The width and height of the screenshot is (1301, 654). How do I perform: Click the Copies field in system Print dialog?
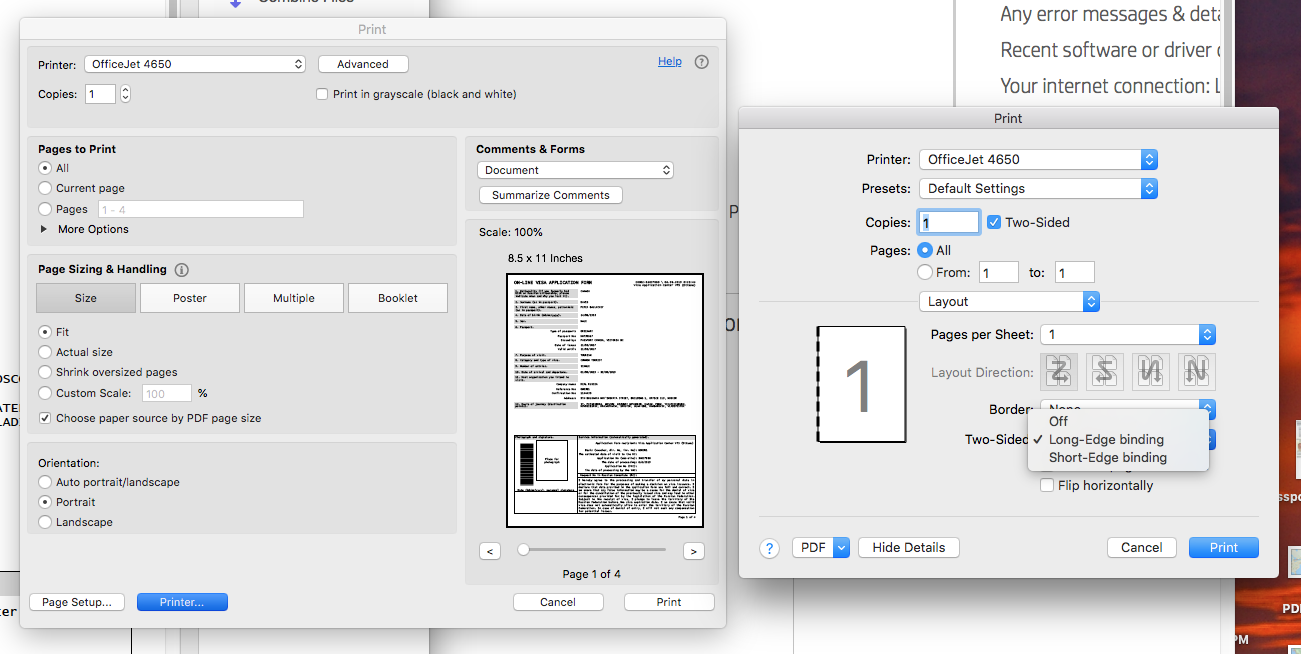(949, 222)
